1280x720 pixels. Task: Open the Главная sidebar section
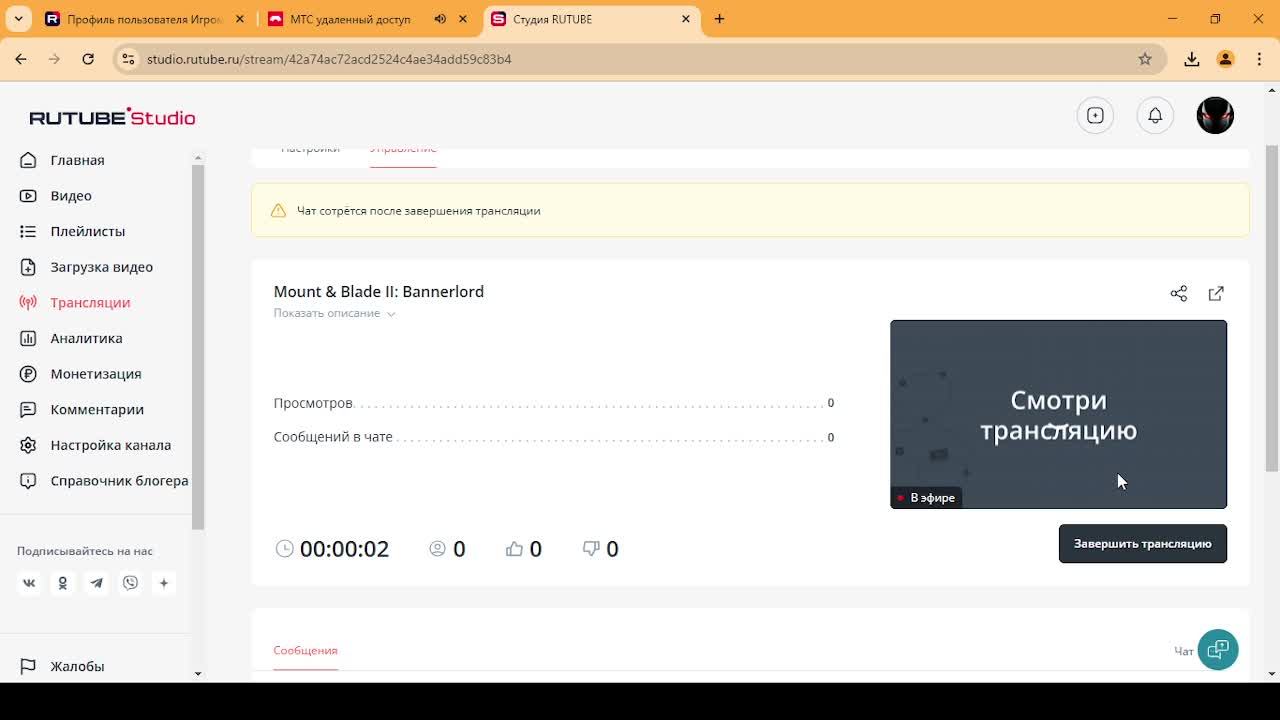pos(77,160)
